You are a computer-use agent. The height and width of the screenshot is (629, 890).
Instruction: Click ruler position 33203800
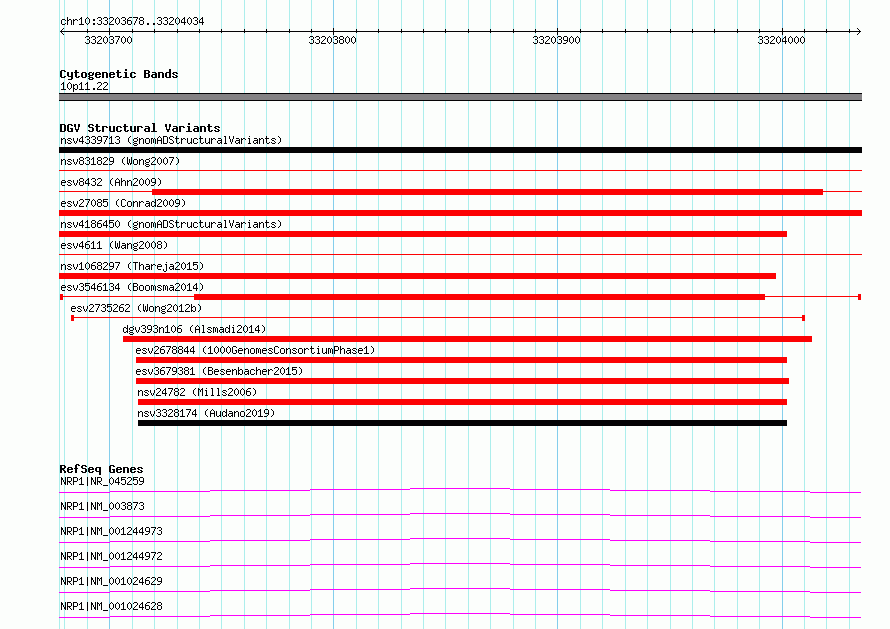[x=333, y=40]
